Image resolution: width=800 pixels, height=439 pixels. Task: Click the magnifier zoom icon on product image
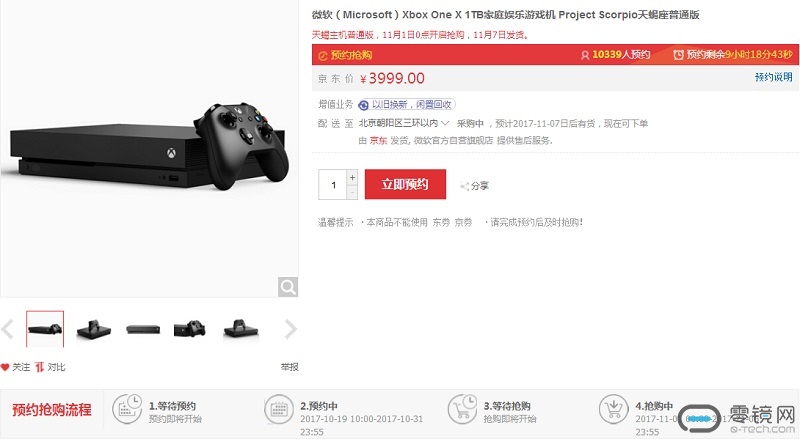pyautogui.click(x=288, y=287)
